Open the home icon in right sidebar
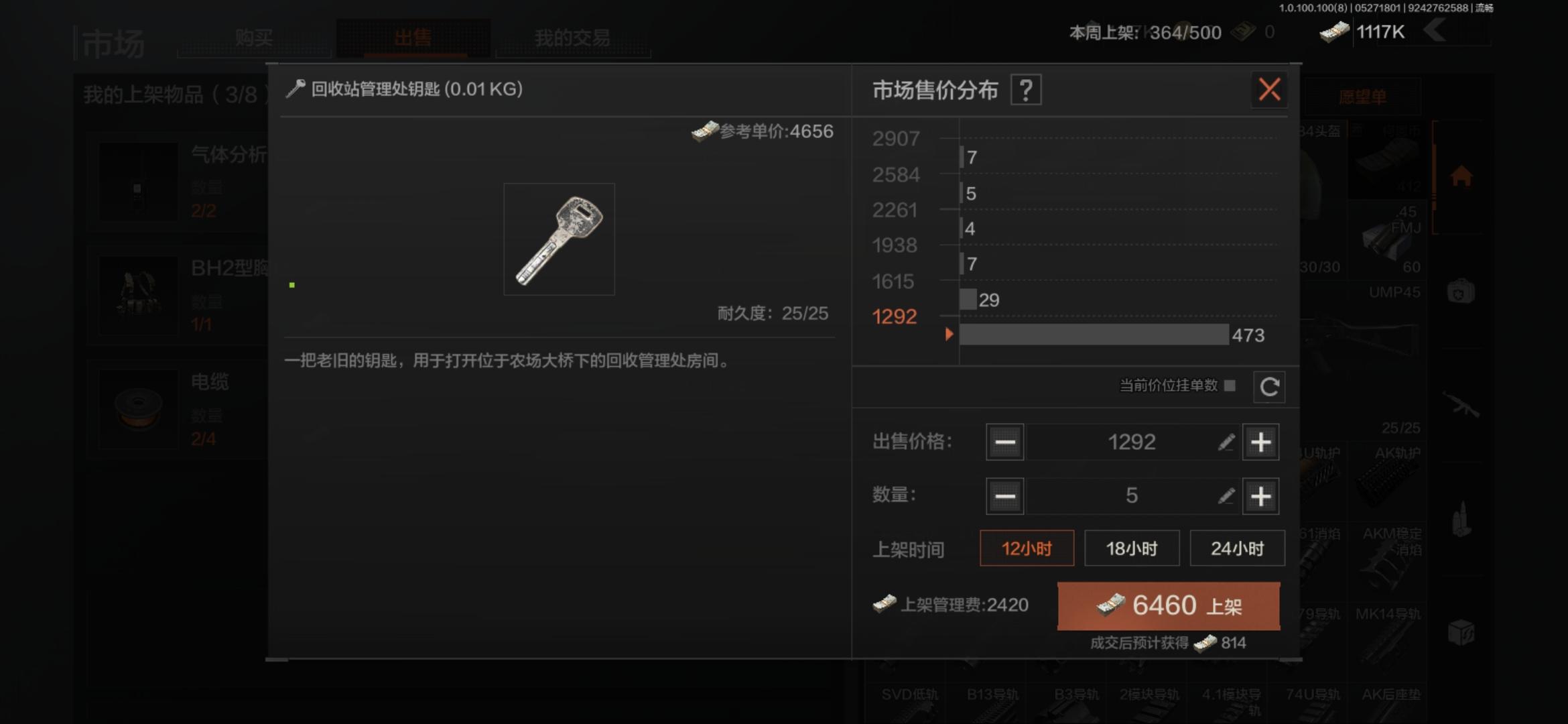1568x724 pixels. tap(1461, 176)
